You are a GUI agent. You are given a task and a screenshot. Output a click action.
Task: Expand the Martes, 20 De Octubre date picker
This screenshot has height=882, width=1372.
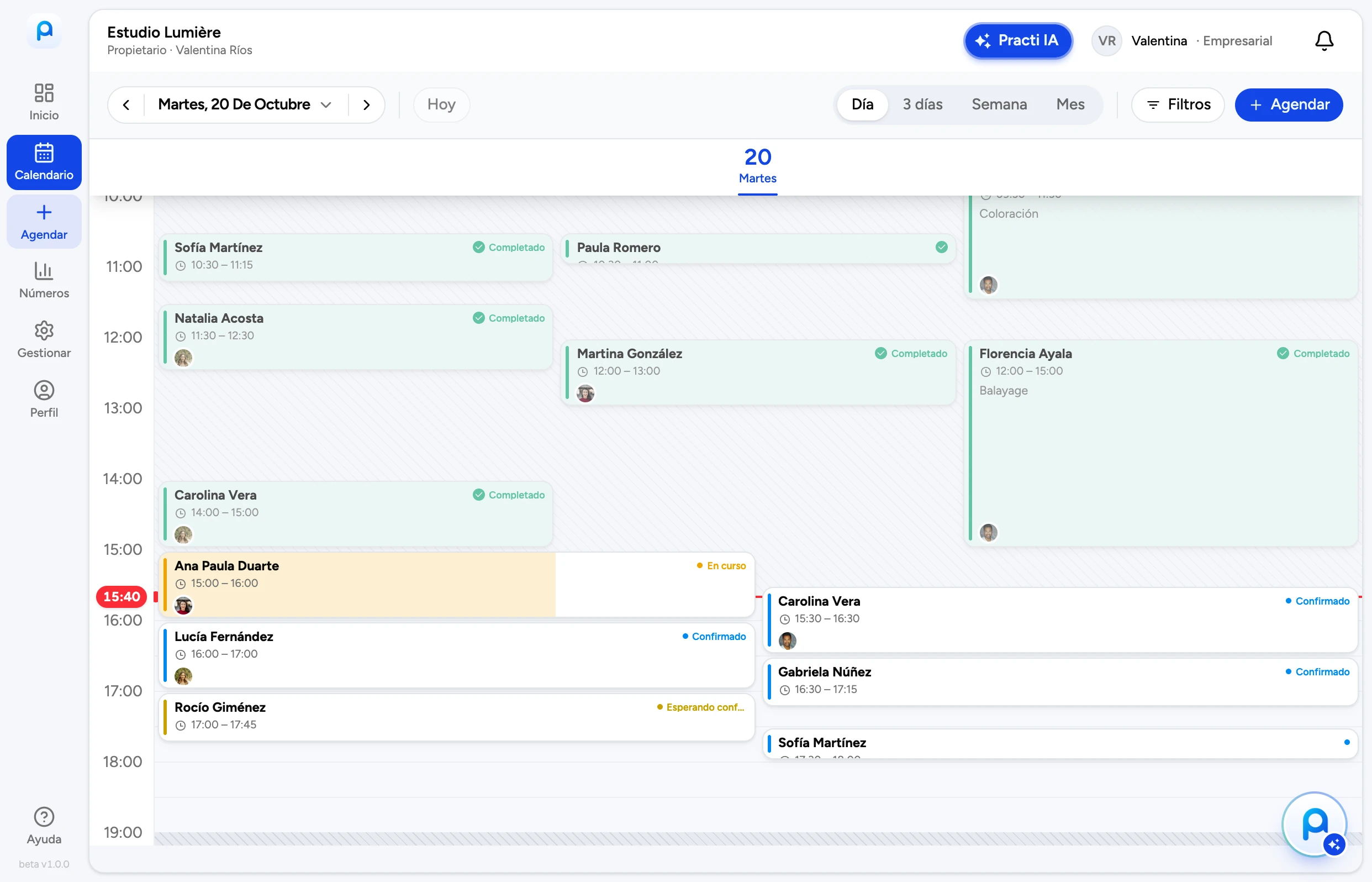245,105
